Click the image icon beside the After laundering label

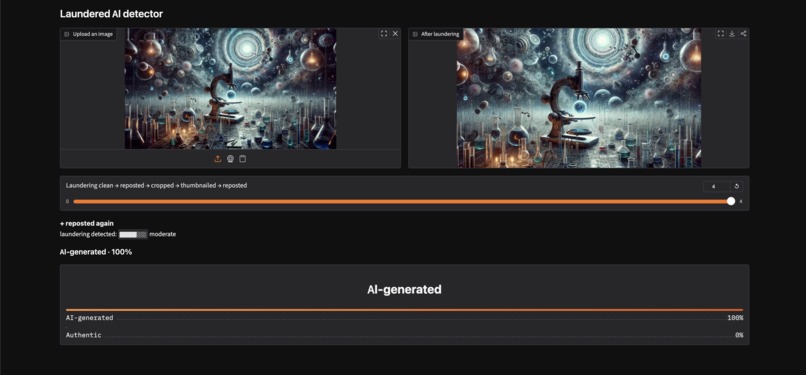[415, 34]
